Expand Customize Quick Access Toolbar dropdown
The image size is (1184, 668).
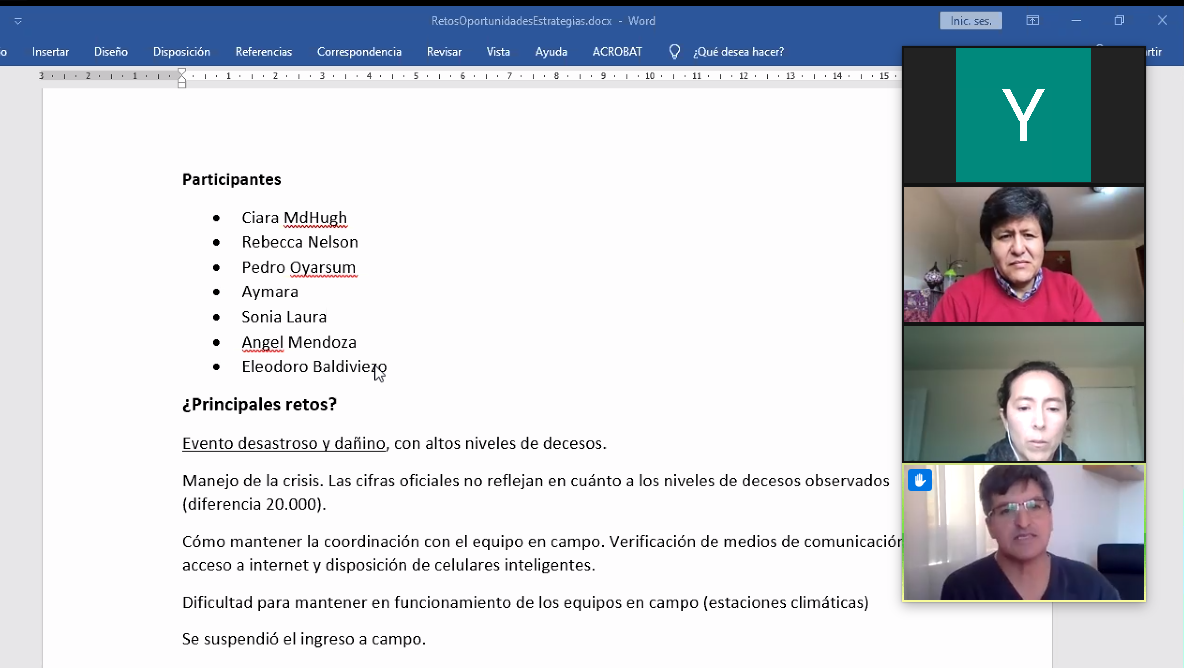18,20
